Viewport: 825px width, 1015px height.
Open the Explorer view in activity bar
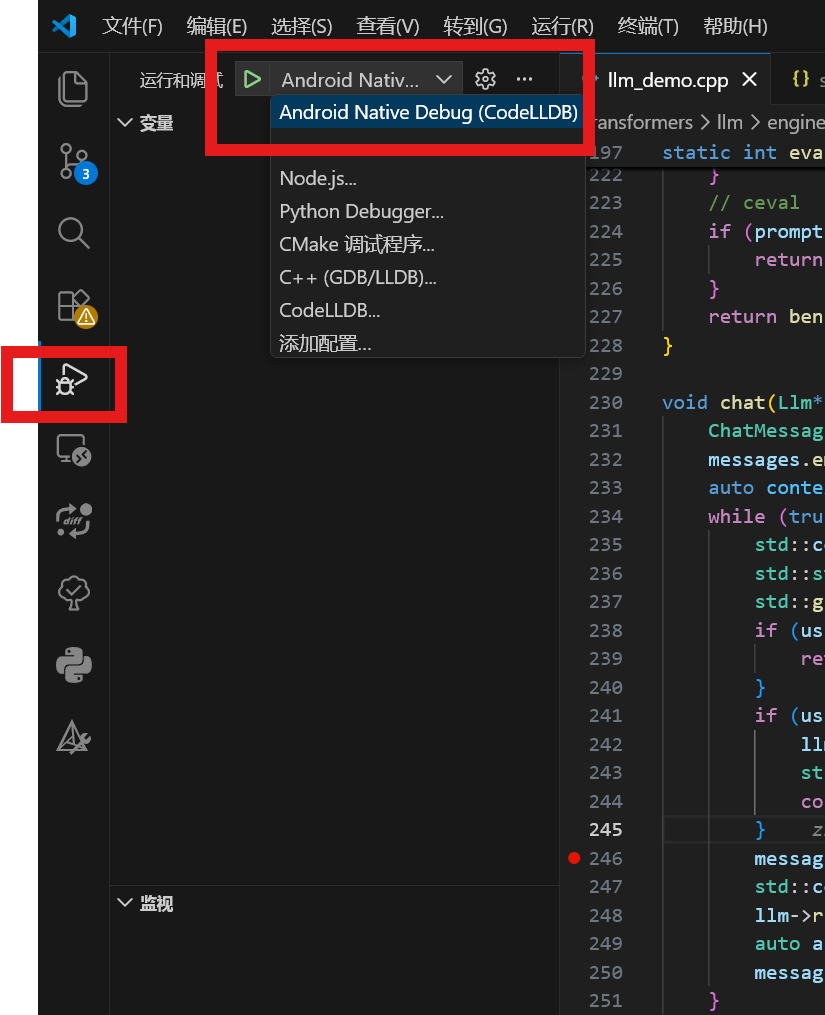point(74,89)
